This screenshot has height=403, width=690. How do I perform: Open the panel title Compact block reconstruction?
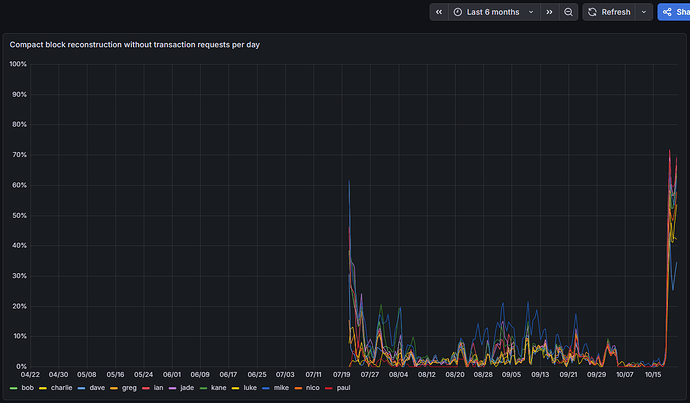135,45
